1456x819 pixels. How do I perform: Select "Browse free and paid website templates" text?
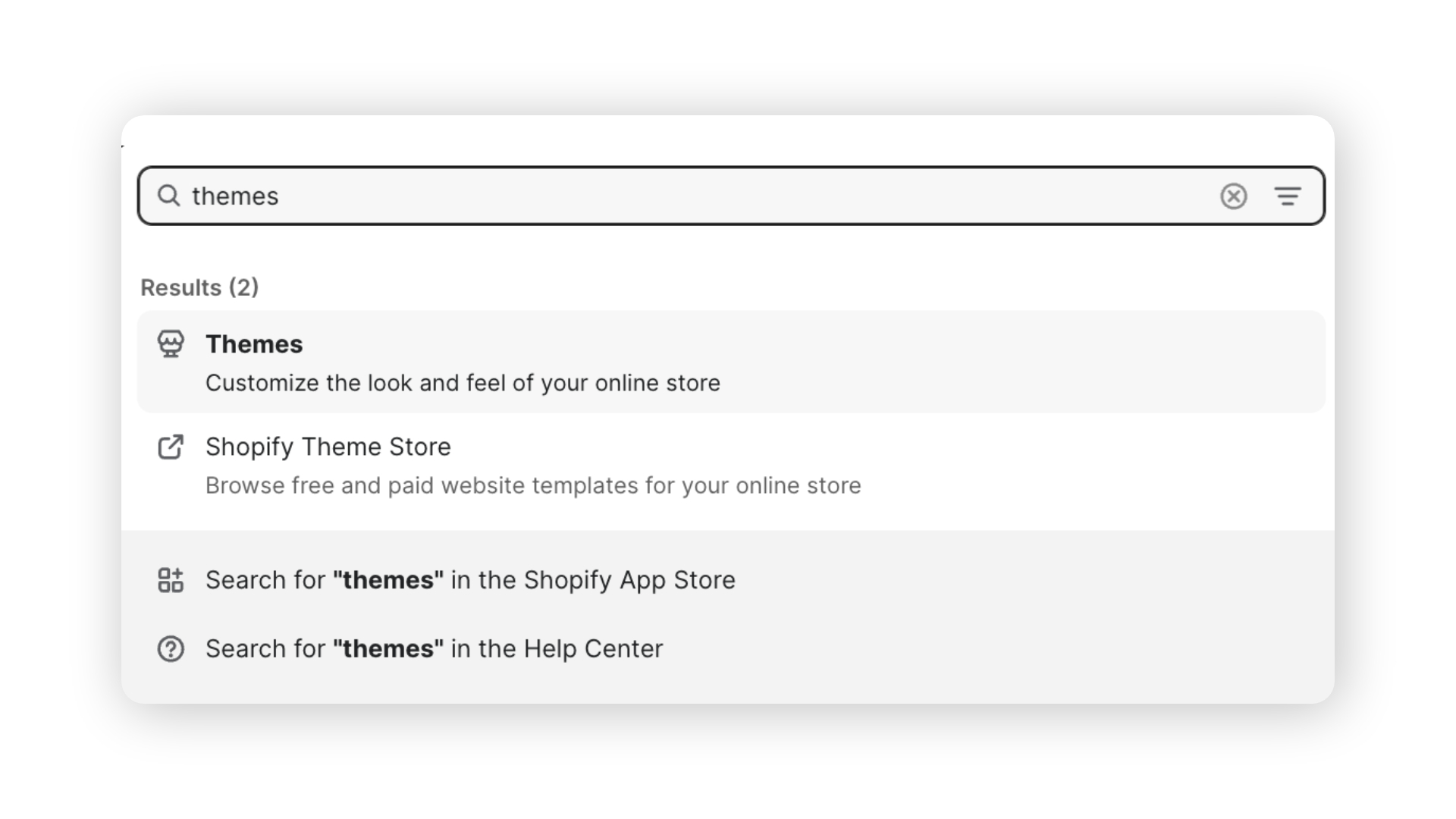(533, 485)
